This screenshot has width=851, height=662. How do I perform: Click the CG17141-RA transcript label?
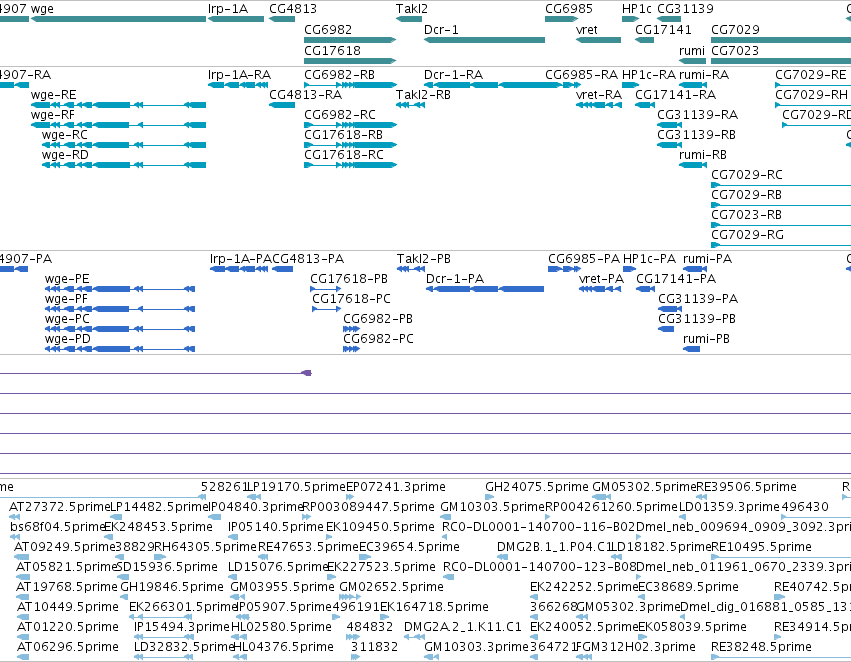tap(676, 94)
